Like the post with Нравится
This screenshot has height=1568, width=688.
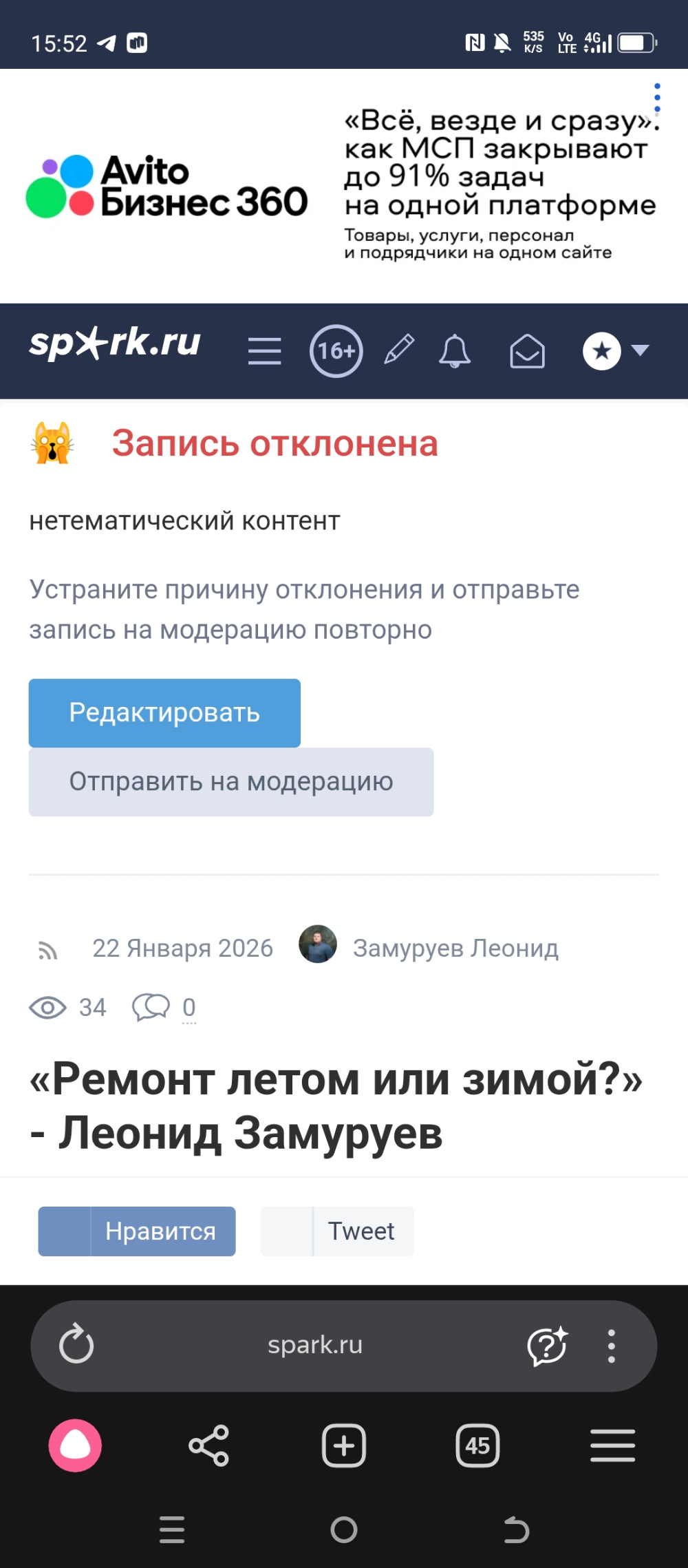137,1231
